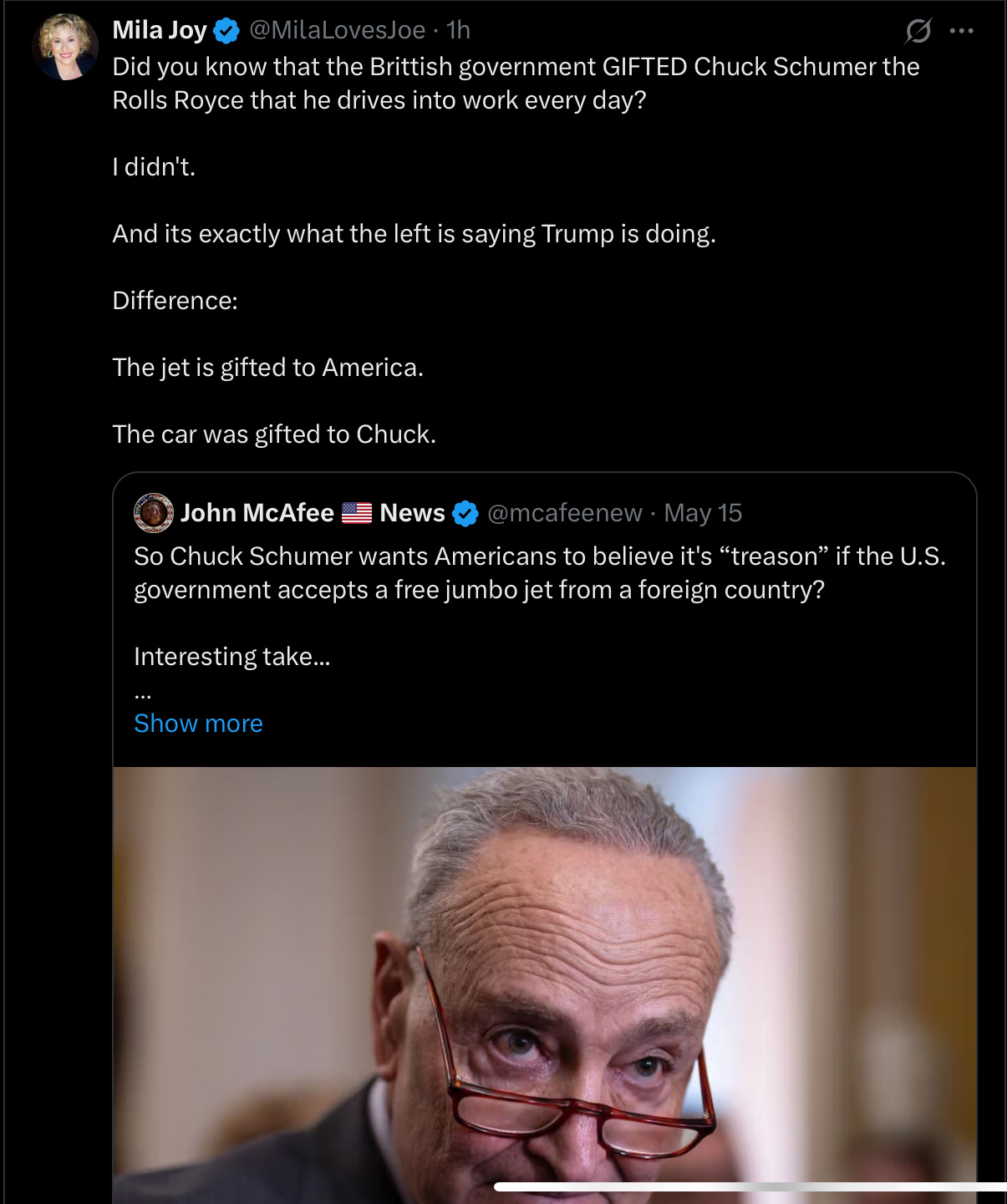Screen dimensions: 1007x1204
Task: Click John McAfee News verified badge
Action: [465, 513]
